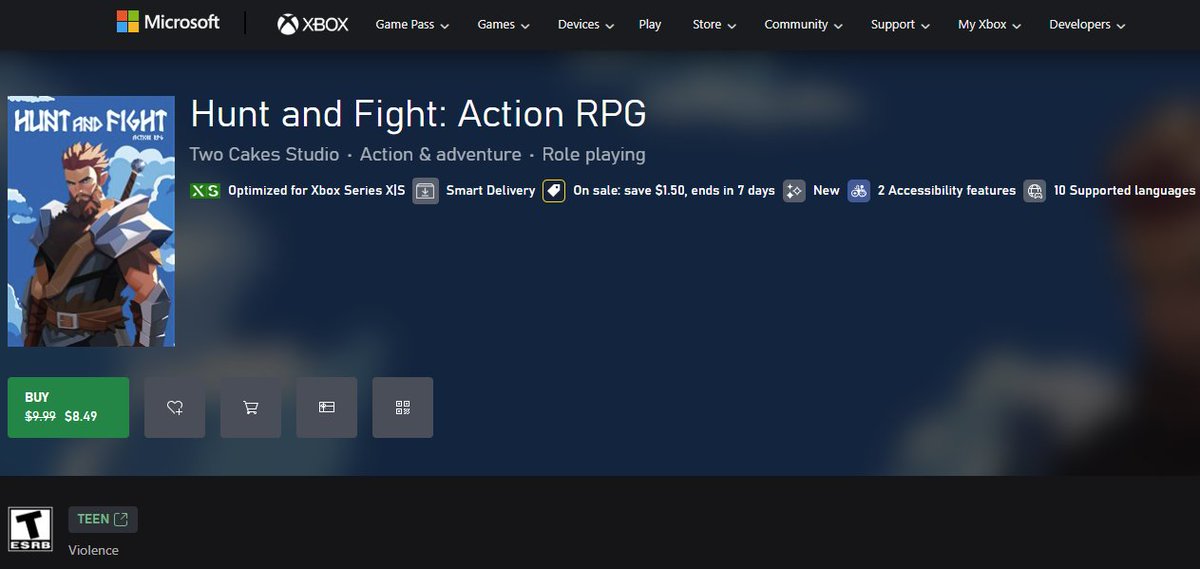
Task: Click the Microsoft logo
Action: pos(168,22)
